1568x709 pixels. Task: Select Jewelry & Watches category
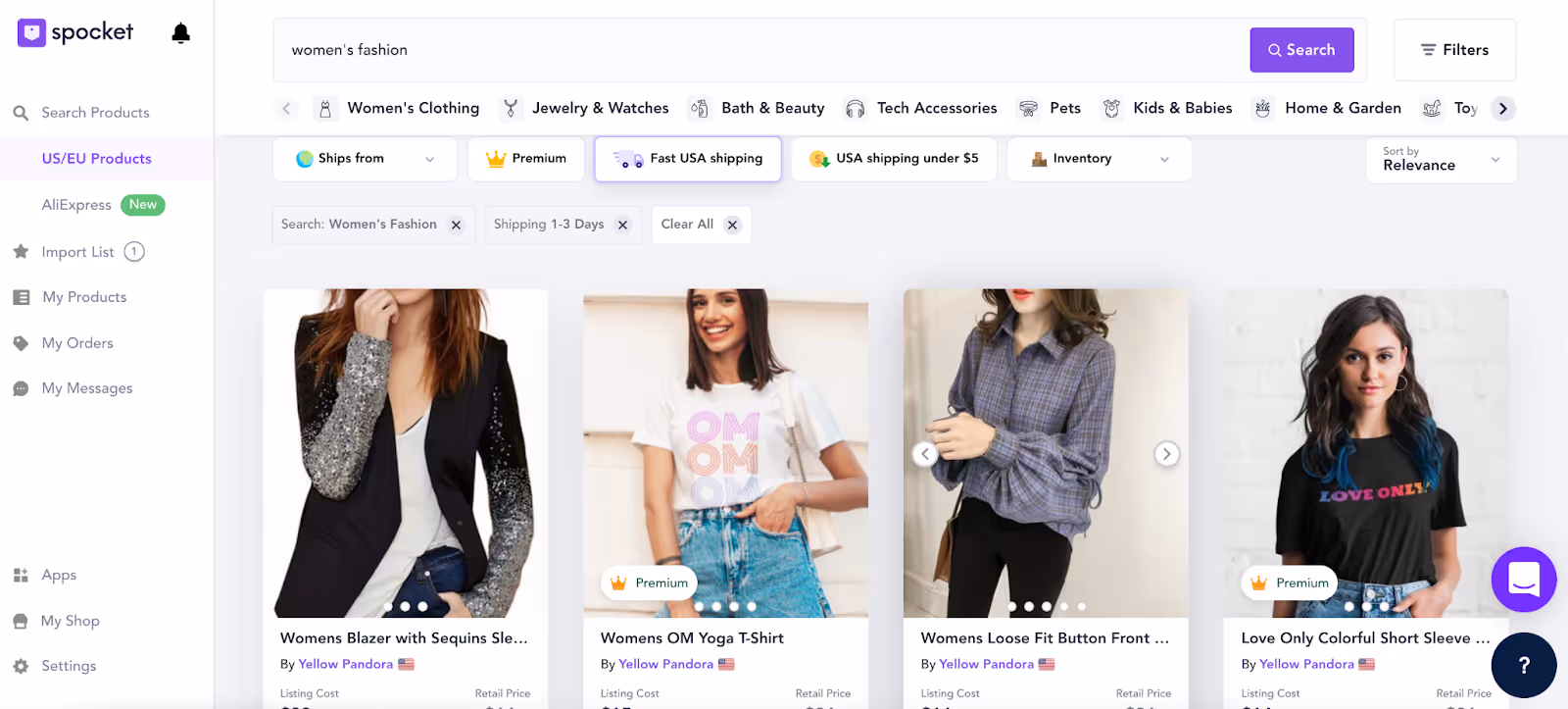(x=585, y=108)
